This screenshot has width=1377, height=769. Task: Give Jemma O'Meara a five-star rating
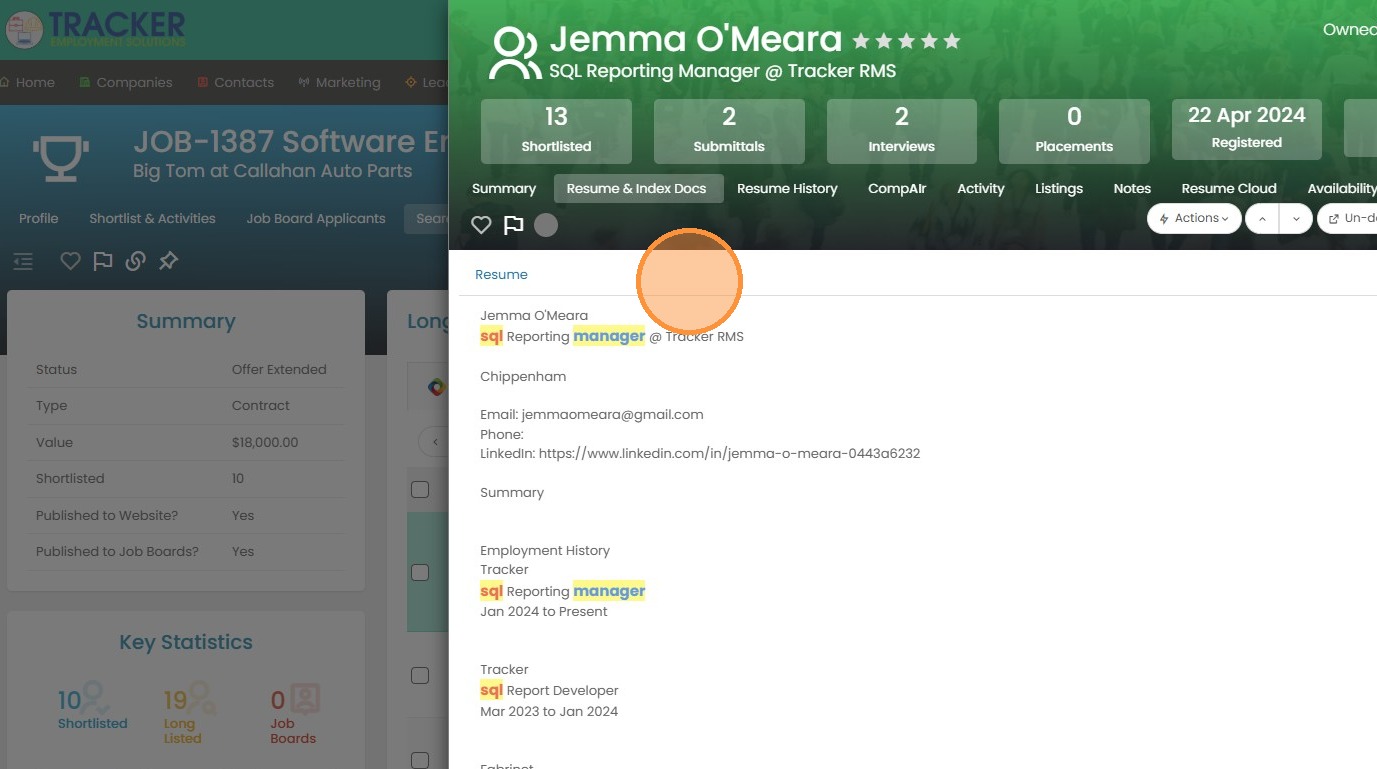[x=951, y=41]
